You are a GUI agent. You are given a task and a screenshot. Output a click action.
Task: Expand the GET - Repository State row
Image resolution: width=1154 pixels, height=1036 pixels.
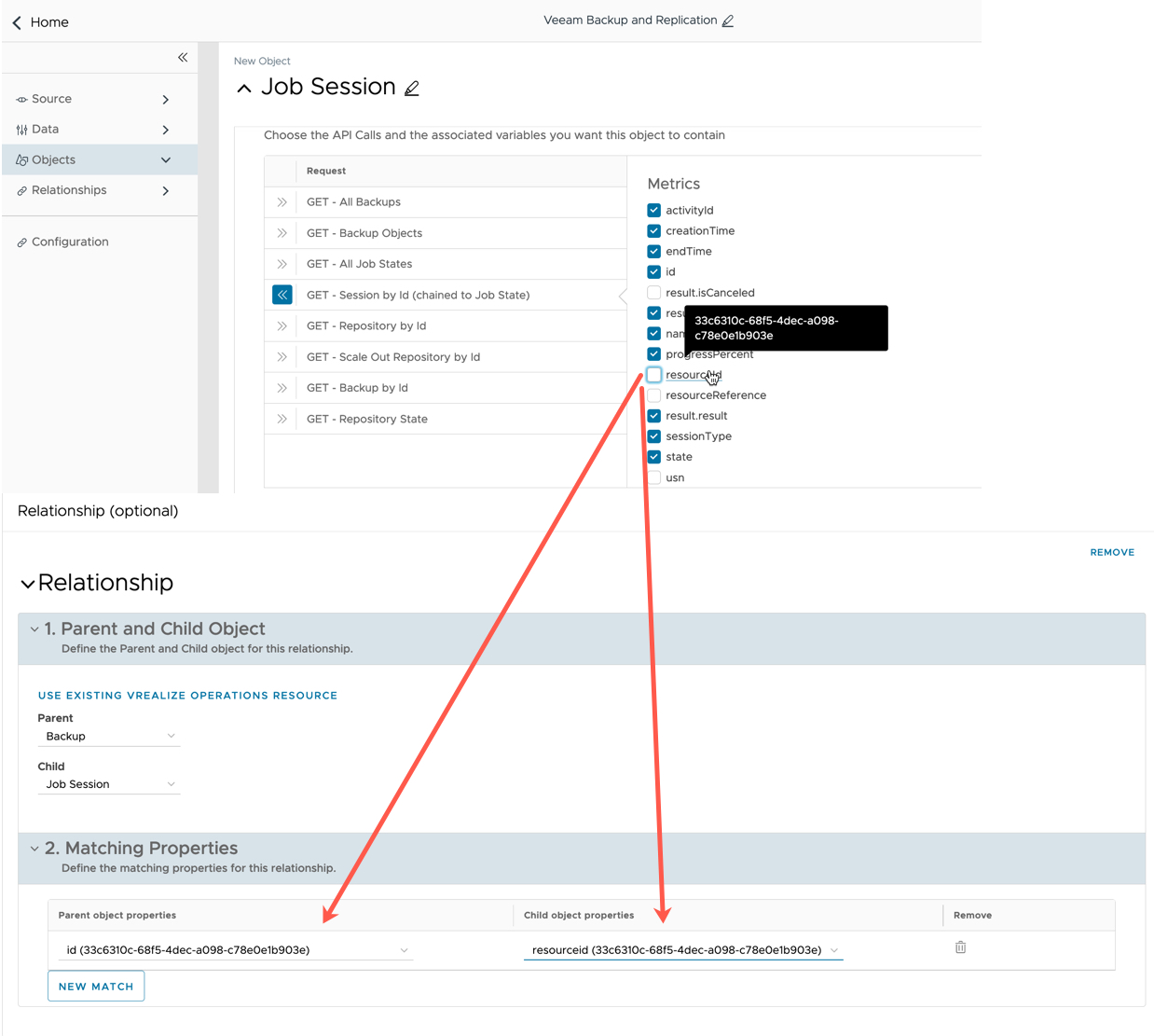coord(282,419)
